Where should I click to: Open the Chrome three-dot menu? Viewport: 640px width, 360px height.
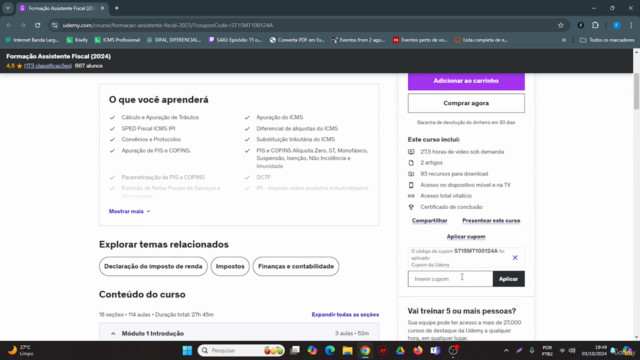tap(631, 25)
